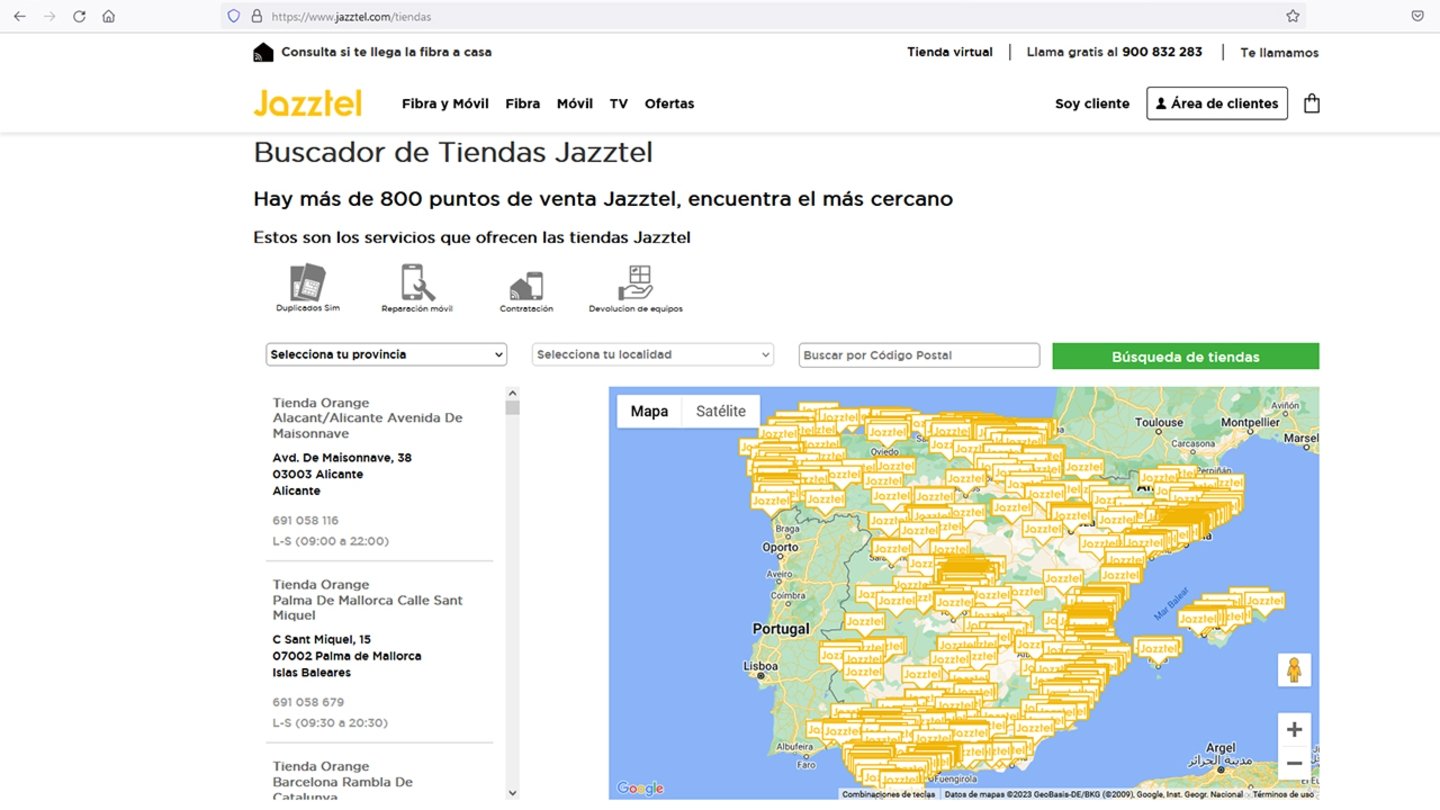Click the 'Términos de uso' map link
The height and width of the screenshot is (810, 1440).
1283,794
